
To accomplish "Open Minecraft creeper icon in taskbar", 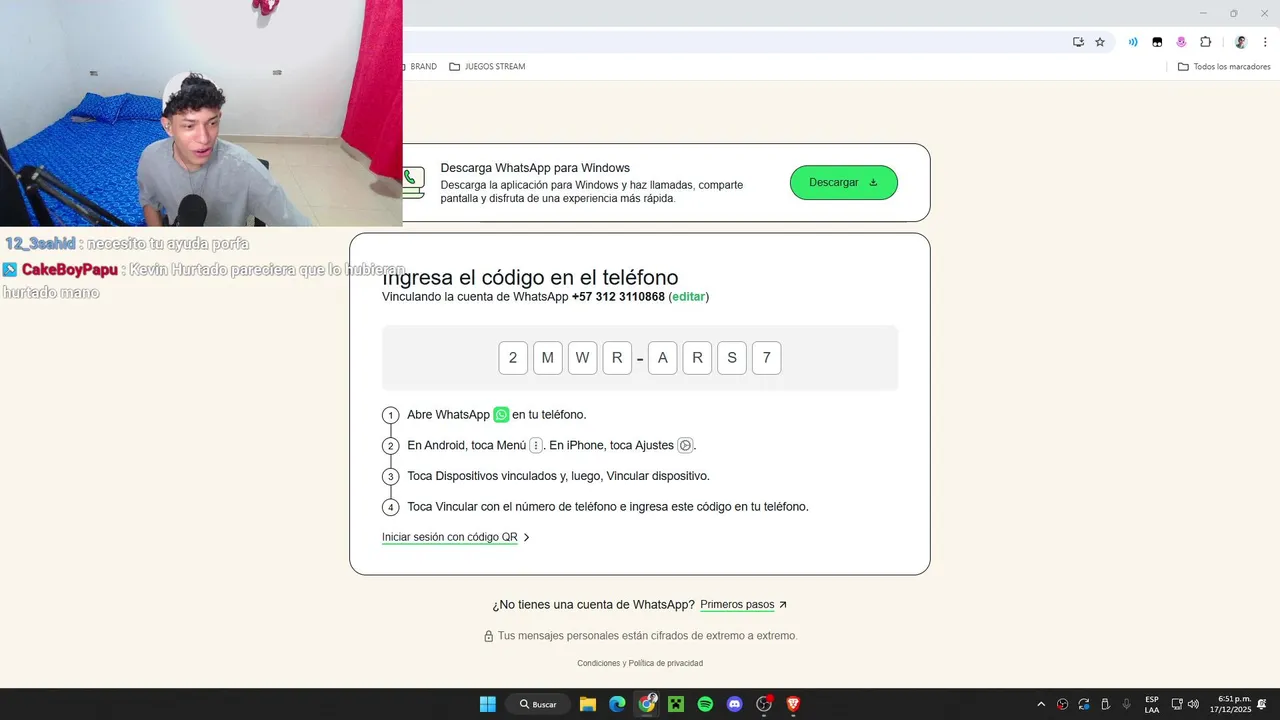I will click(676, 704).
